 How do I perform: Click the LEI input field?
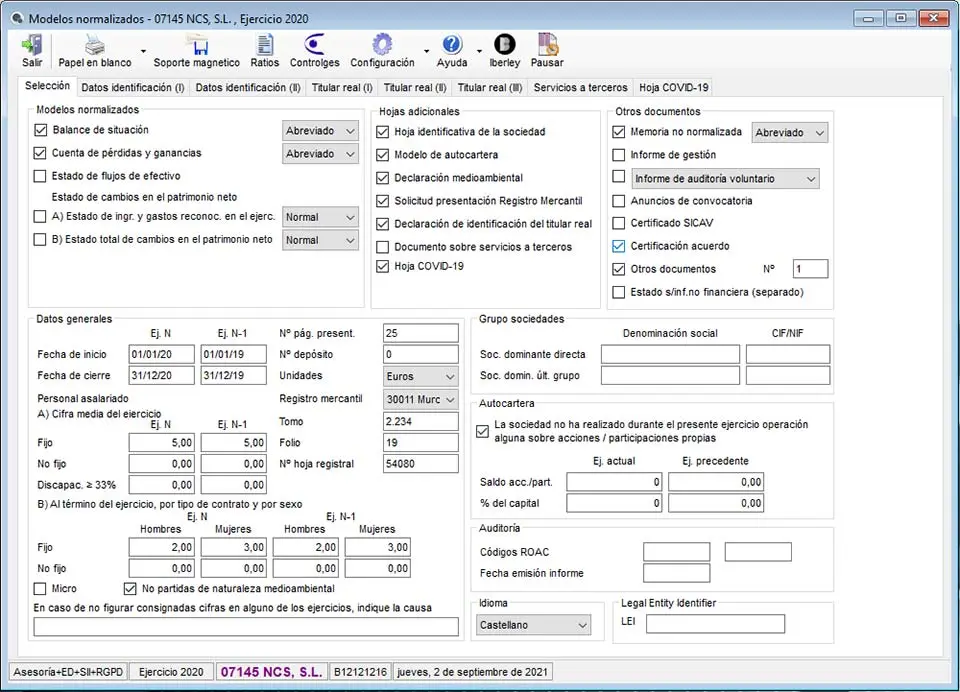pos(715,623)
